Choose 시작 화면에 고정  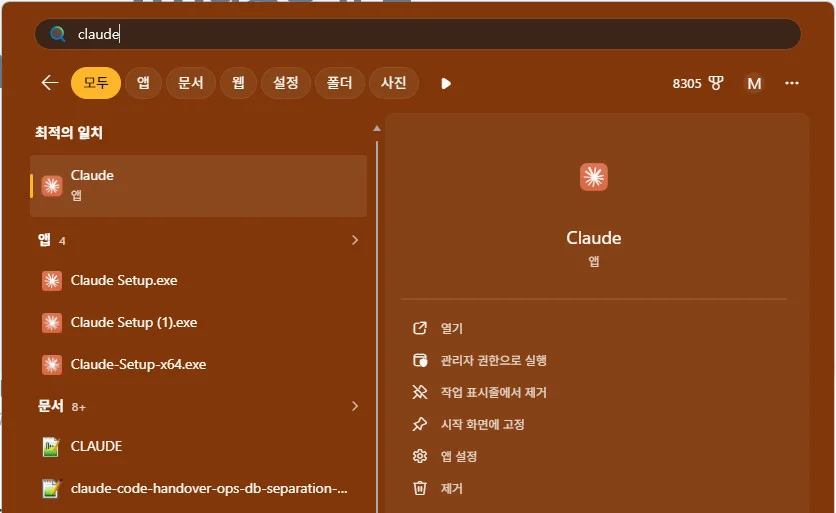483,424
